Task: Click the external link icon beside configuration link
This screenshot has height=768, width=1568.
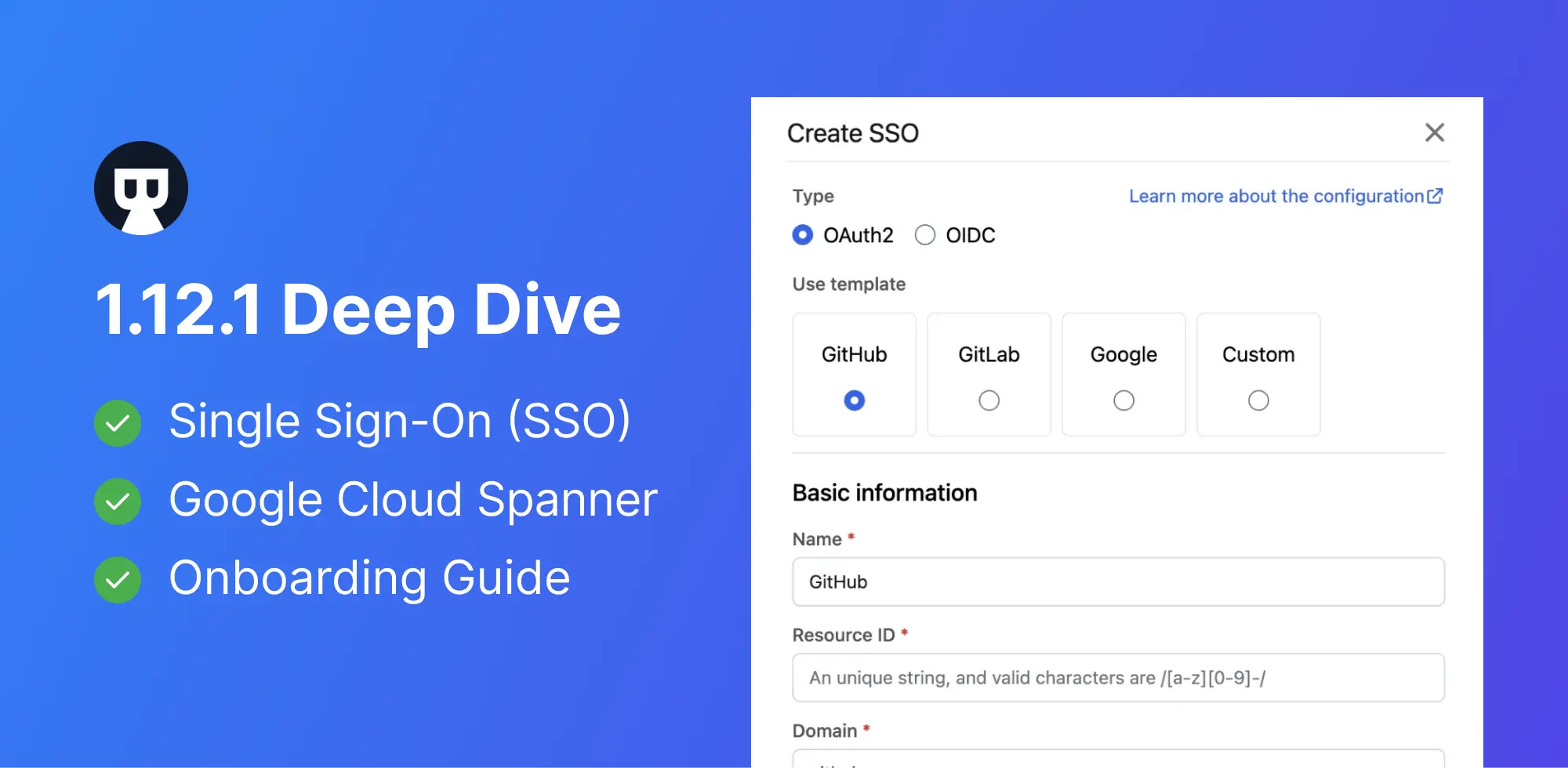Action: 1435,196
